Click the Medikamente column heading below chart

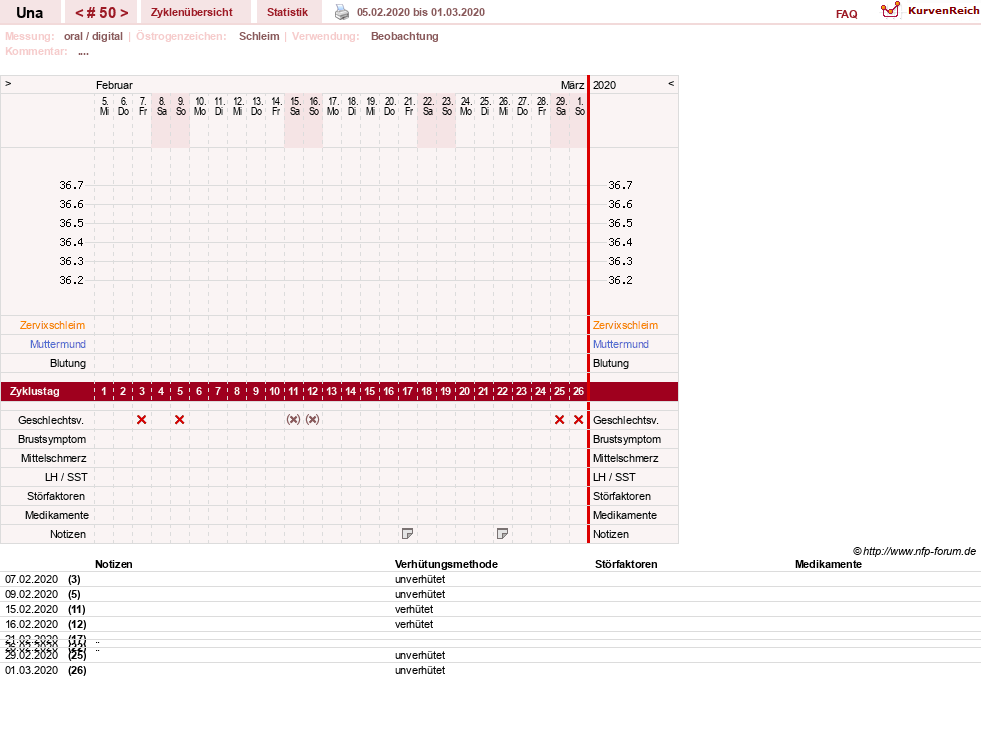(828, 564)
